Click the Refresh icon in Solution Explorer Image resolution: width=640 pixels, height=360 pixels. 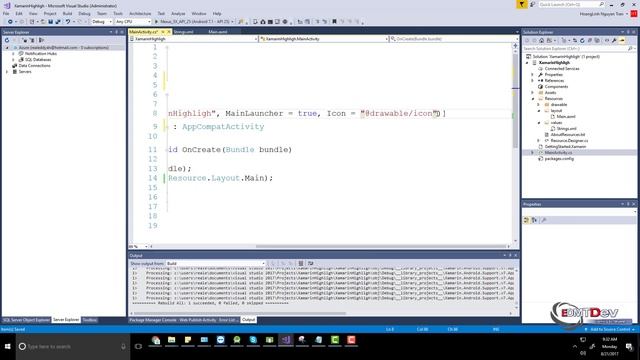(x=582, y=40)
